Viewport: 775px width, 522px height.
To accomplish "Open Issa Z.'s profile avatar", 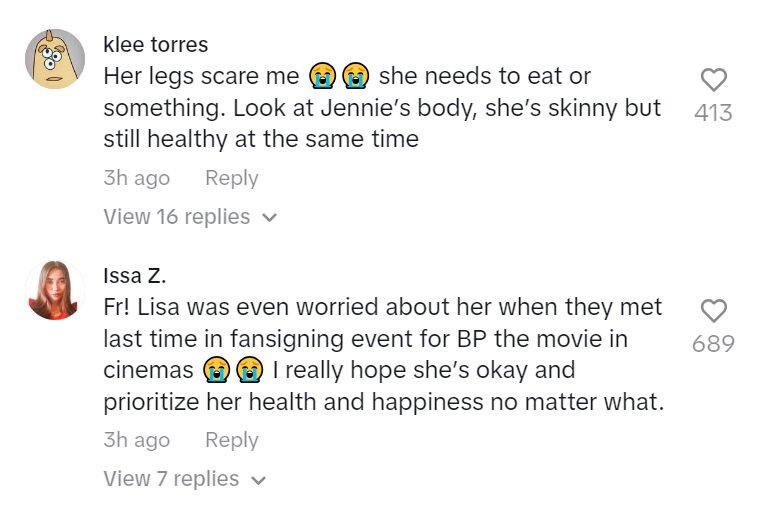I will pos(54,290).
